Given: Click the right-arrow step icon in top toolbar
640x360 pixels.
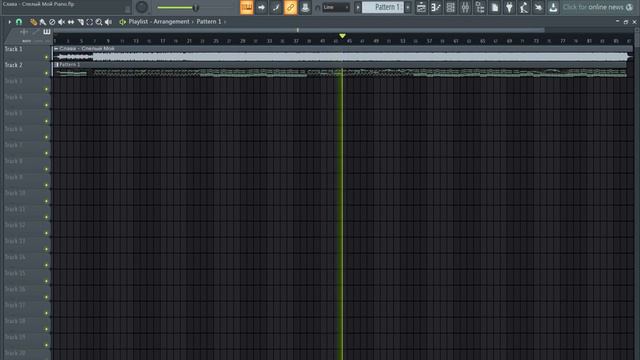Looking at the screenshot, I should coord(261,7).
